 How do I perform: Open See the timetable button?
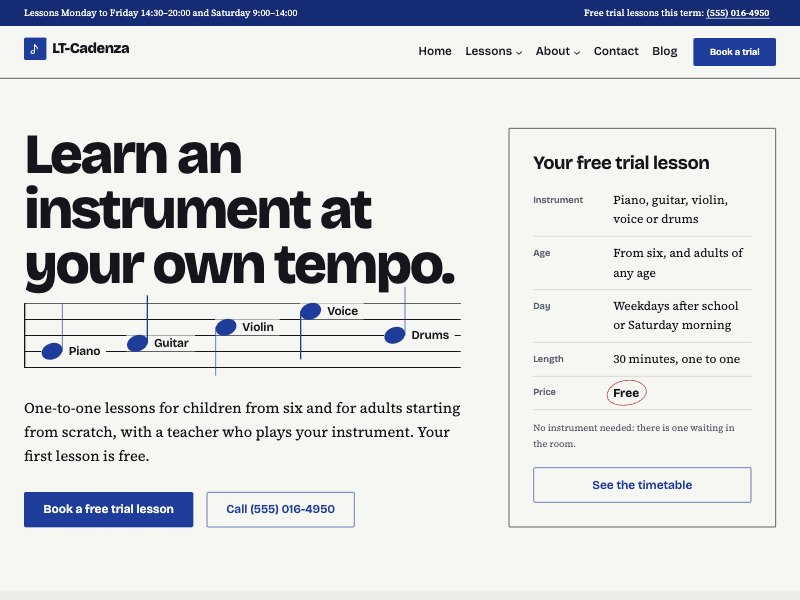point(642,485)
